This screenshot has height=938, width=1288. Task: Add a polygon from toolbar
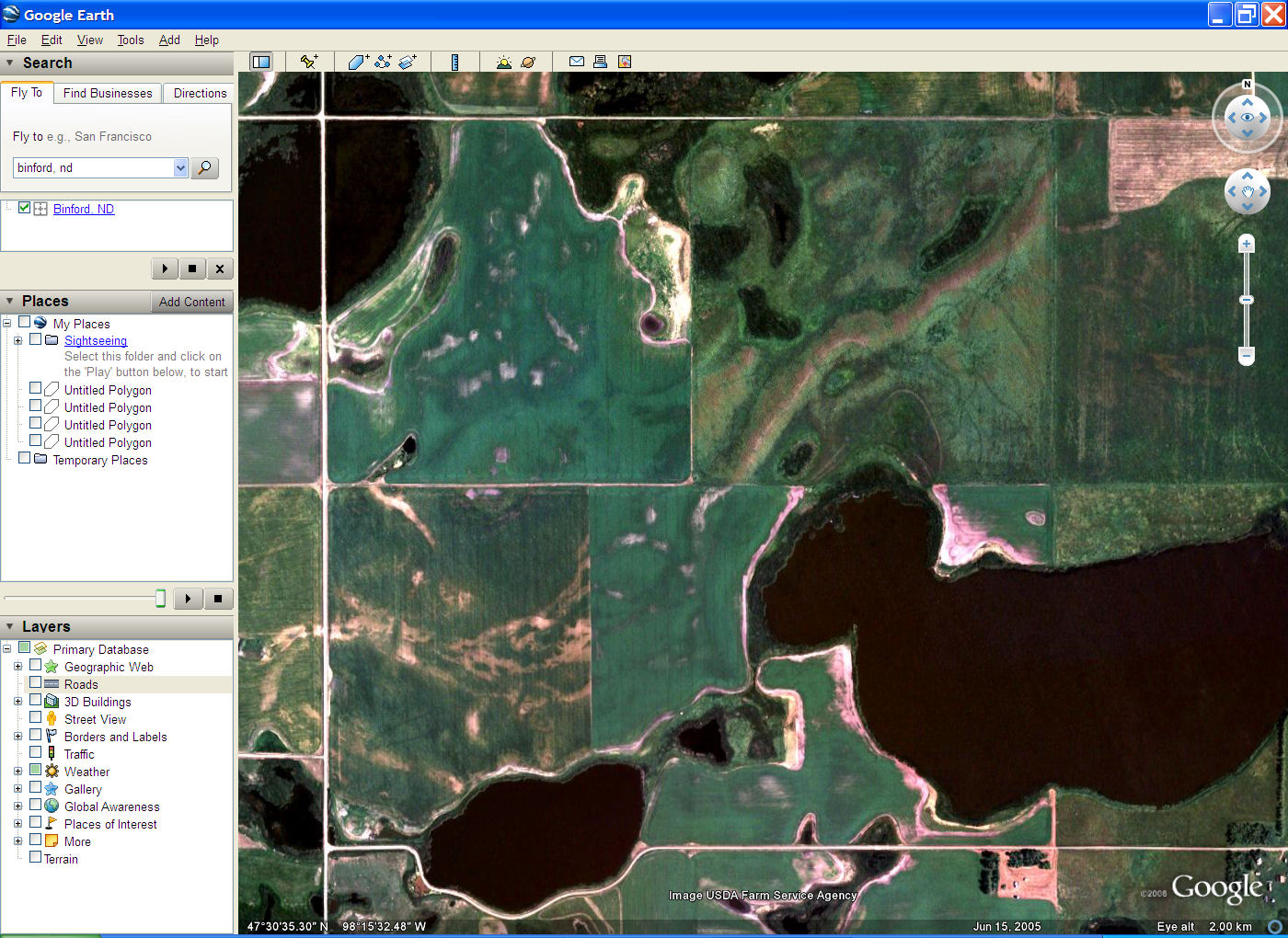click(x=358, y=62)
